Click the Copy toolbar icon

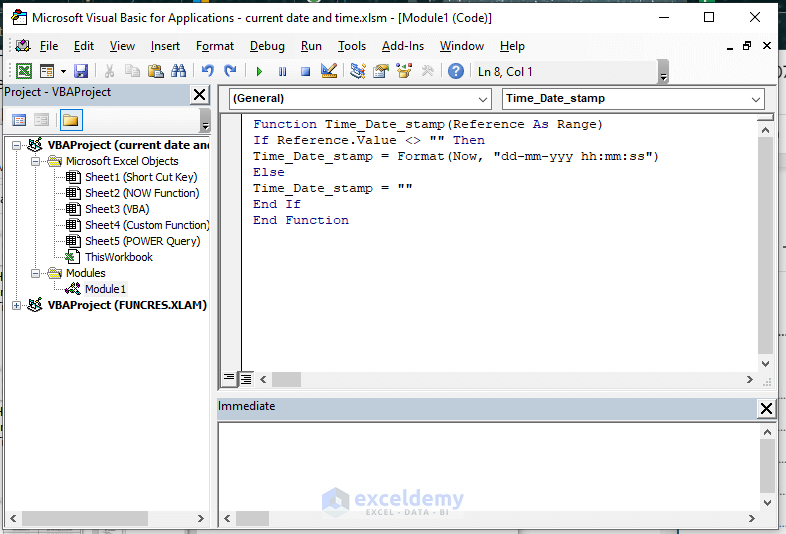pos(132,71)
